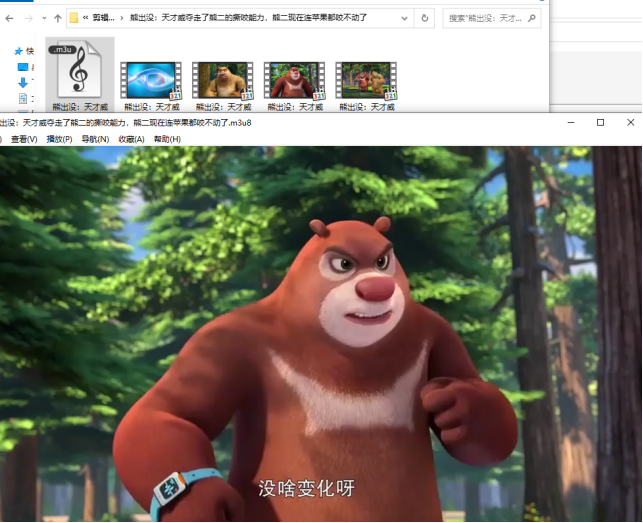Viewport: 643px width, 523px height.
Task: Close the media player window
Action: [631, 123]
